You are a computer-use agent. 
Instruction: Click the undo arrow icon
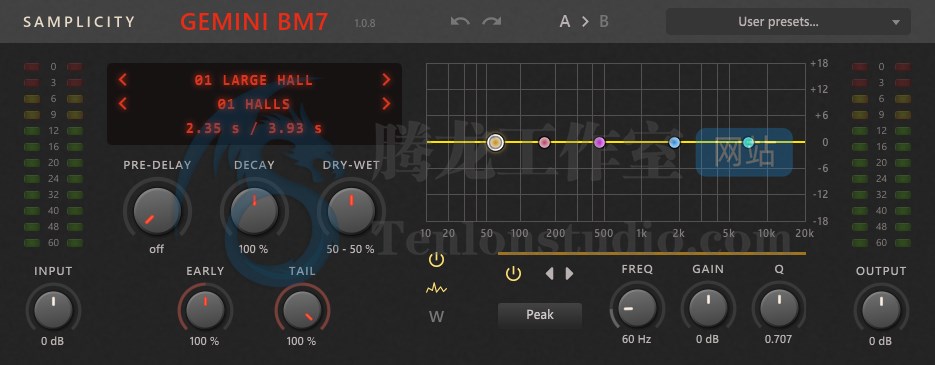(x=460, y=21)
